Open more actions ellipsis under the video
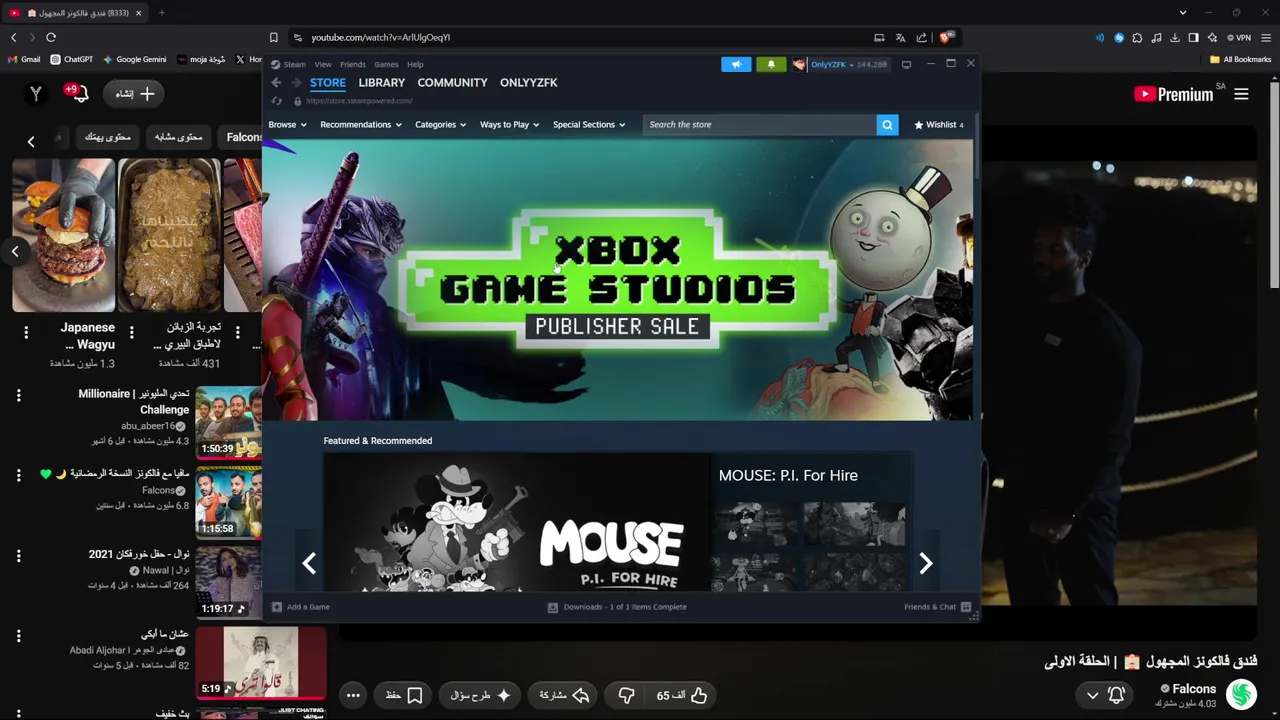Screen dimensions: 1280x720 pyautogui.click(x=353, y=695)
